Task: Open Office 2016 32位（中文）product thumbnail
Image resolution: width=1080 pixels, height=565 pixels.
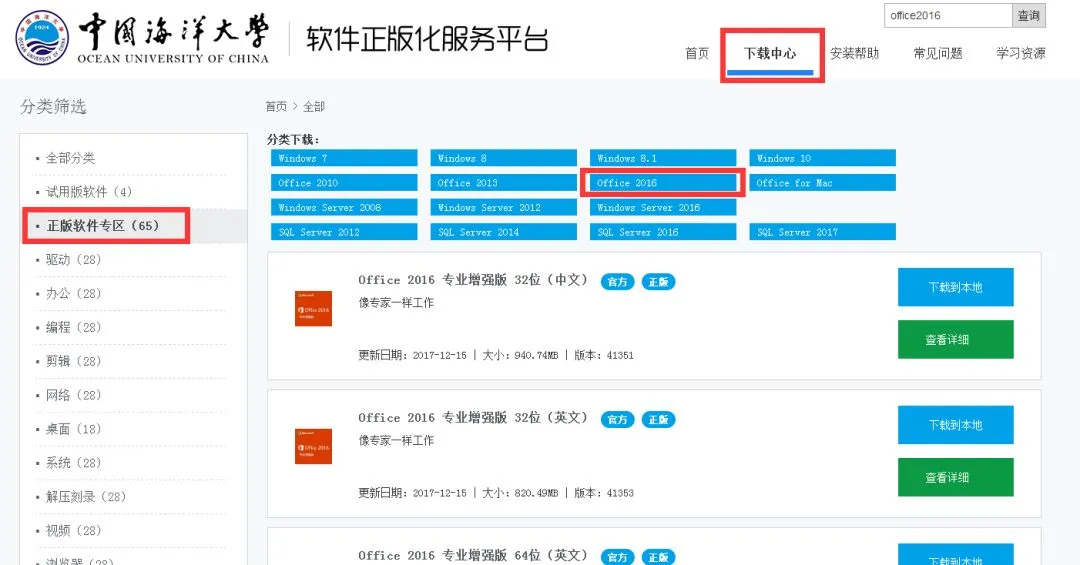Action: pyautogui.click(x=313, y=308)
